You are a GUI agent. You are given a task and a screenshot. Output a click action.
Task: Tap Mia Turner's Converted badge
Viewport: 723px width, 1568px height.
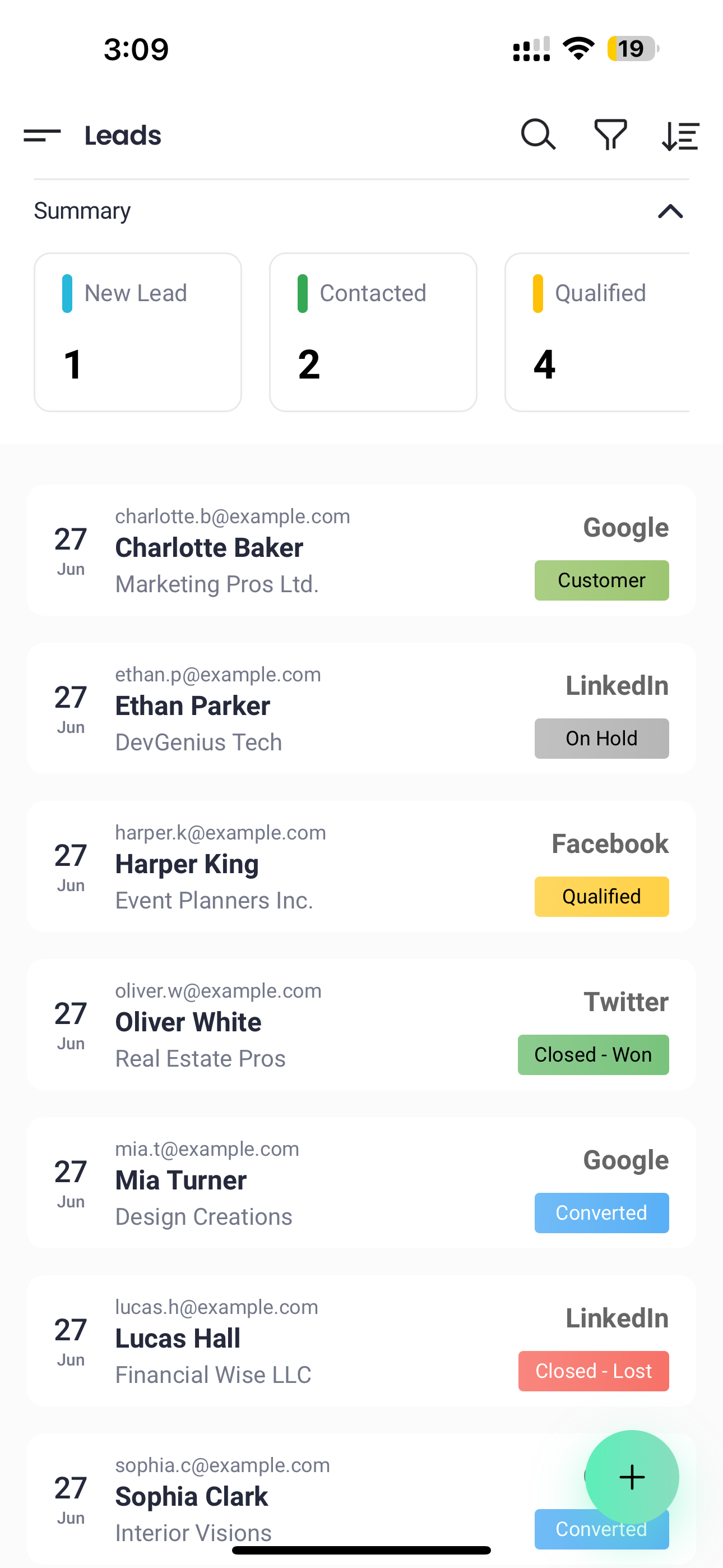coord(601,1213)
